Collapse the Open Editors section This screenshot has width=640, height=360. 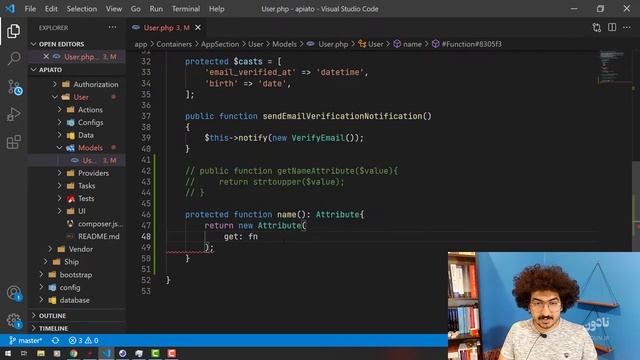tap(77, 44)
